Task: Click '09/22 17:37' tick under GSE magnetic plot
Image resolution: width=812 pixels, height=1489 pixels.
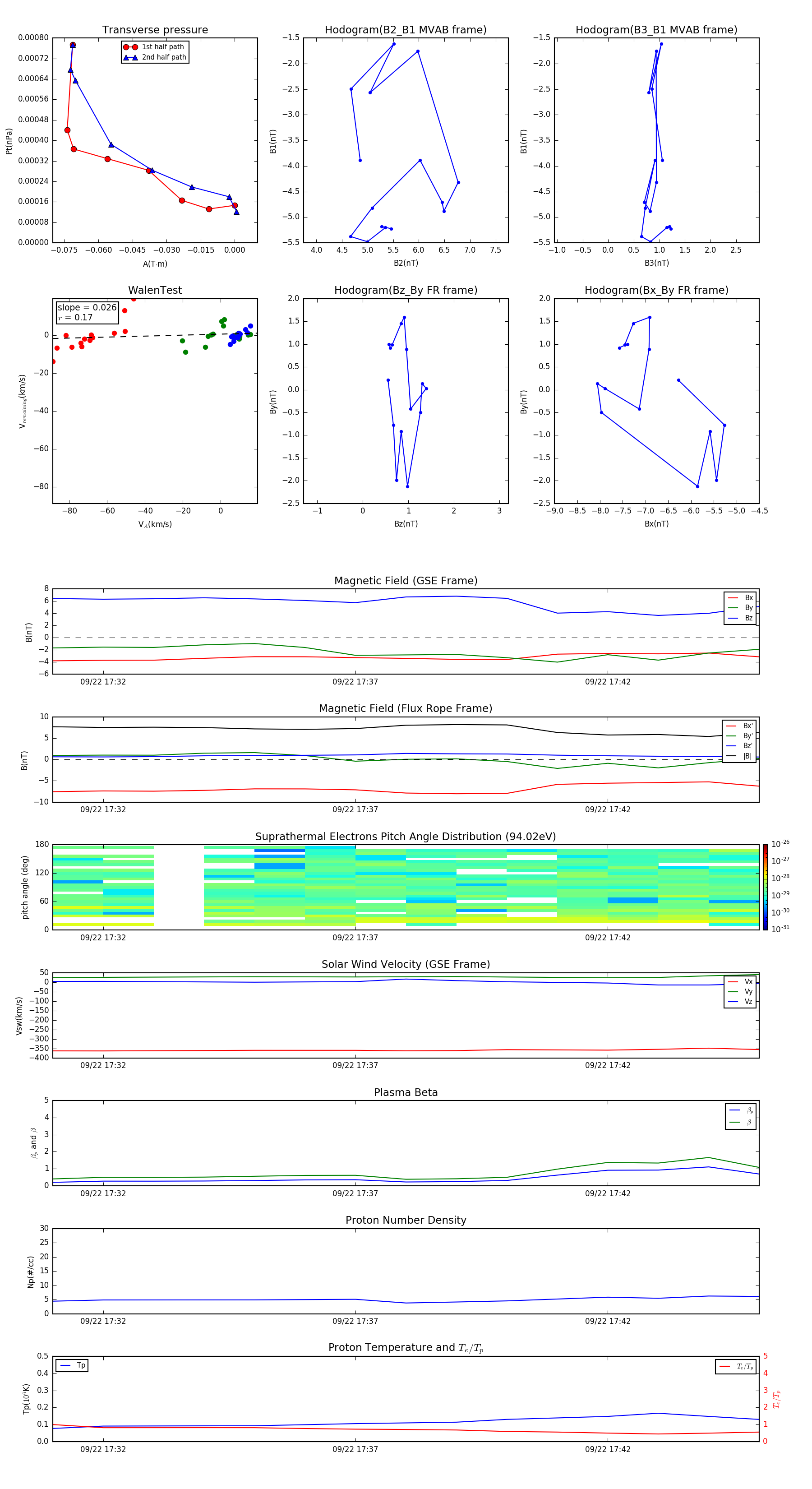Action: pos(355,682)
